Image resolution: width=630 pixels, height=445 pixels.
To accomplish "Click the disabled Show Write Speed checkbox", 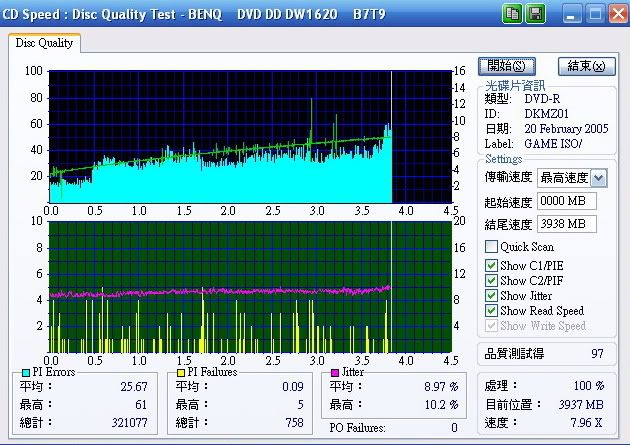I will tap(491, 325).
